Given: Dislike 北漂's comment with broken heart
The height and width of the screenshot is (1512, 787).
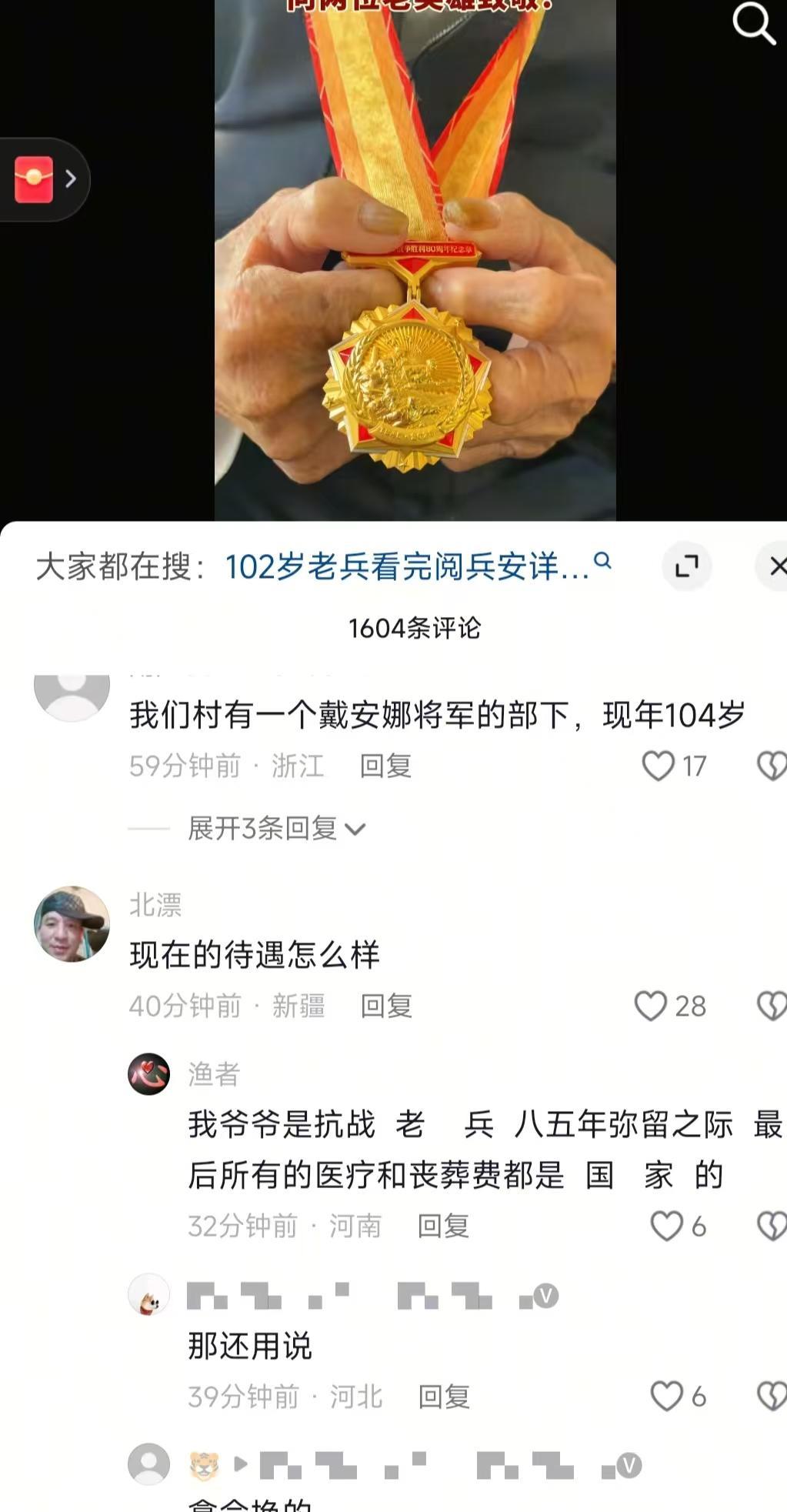Looking at the screenshot, I should [772, 1006].
